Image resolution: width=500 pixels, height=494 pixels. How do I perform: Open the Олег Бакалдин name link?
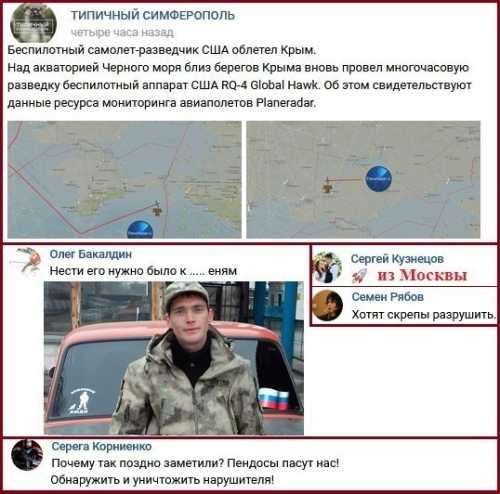[x=91, y=254]
